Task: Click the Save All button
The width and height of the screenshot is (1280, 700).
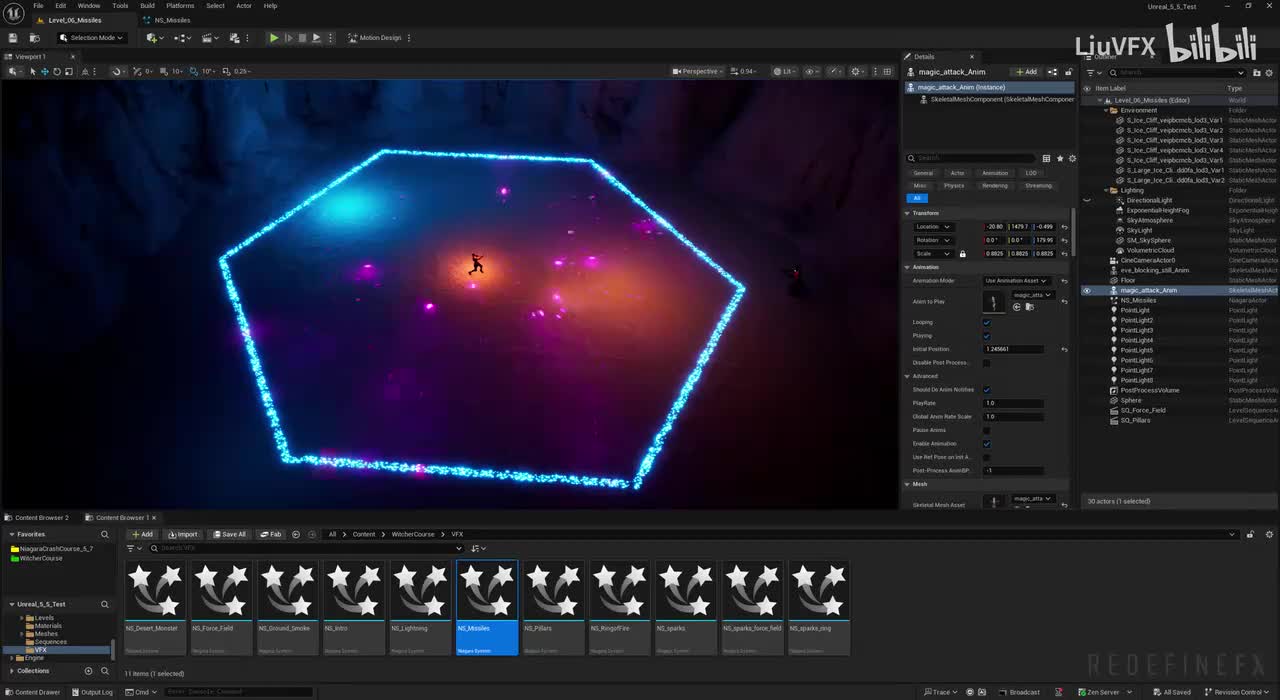Action: coord(229,534)
